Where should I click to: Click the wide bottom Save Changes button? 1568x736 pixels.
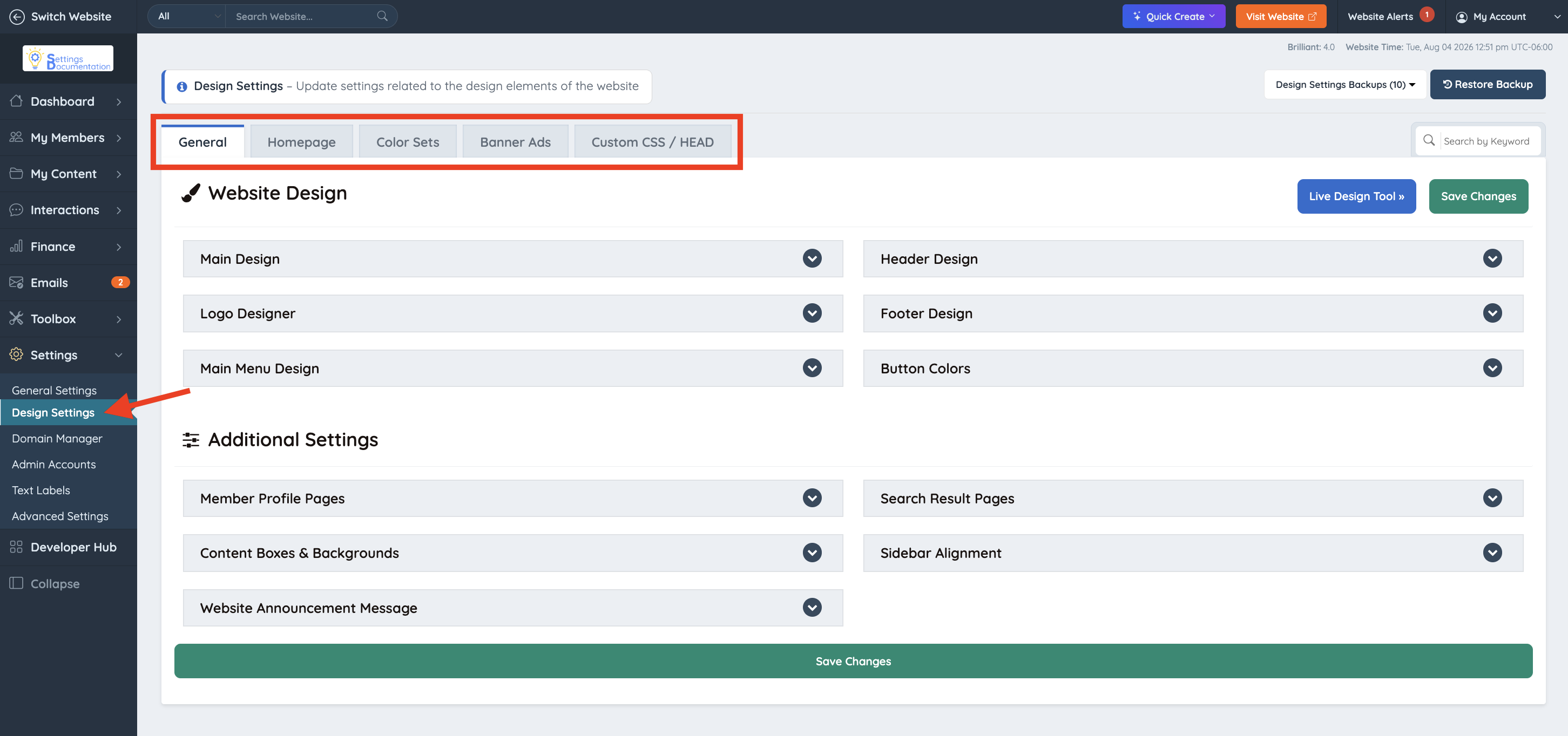(853, 661)
